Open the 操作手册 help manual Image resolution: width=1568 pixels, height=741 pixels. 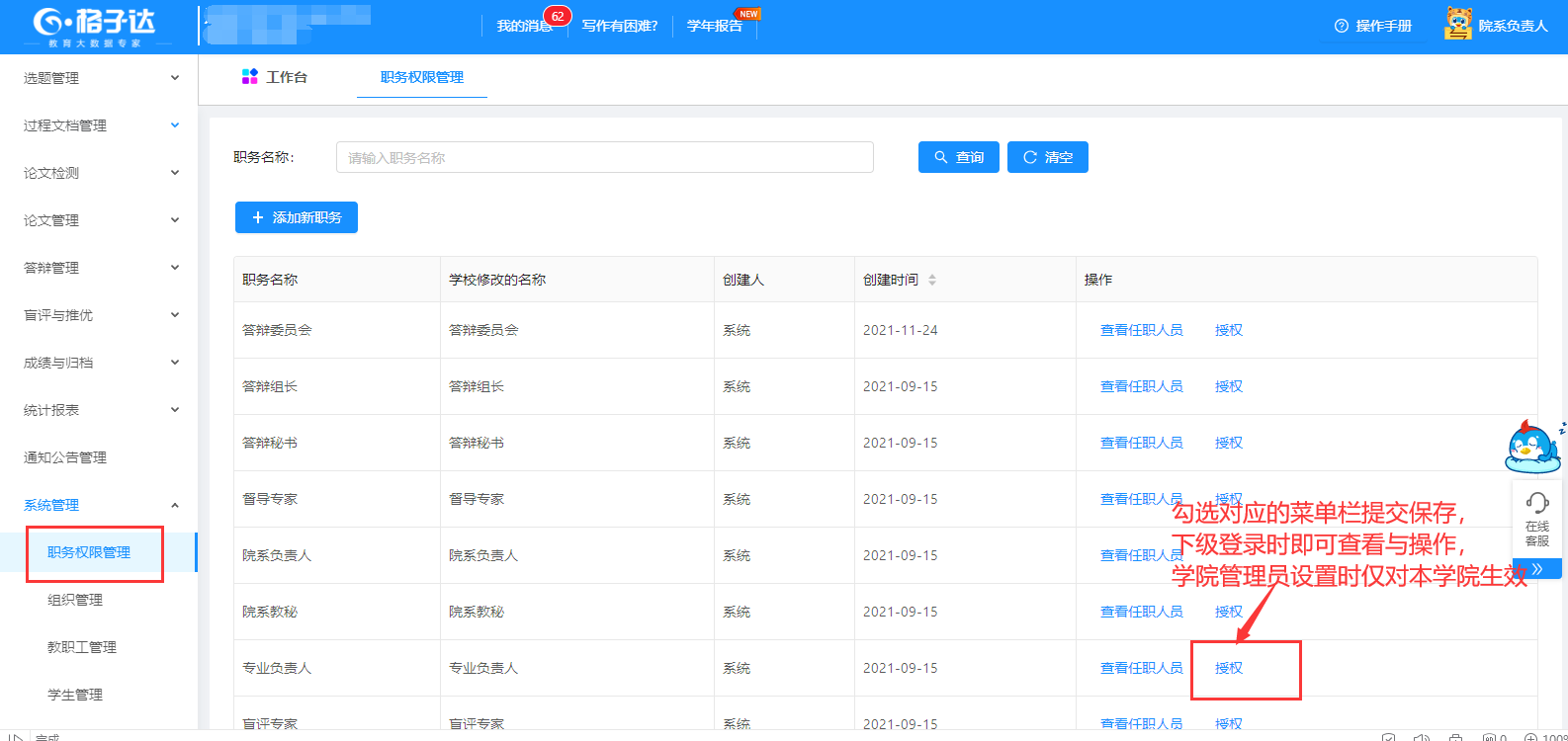click(x=1373, y=26)
